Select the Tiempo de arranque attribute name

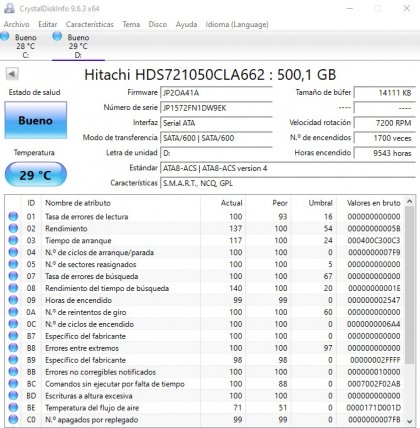78,240
